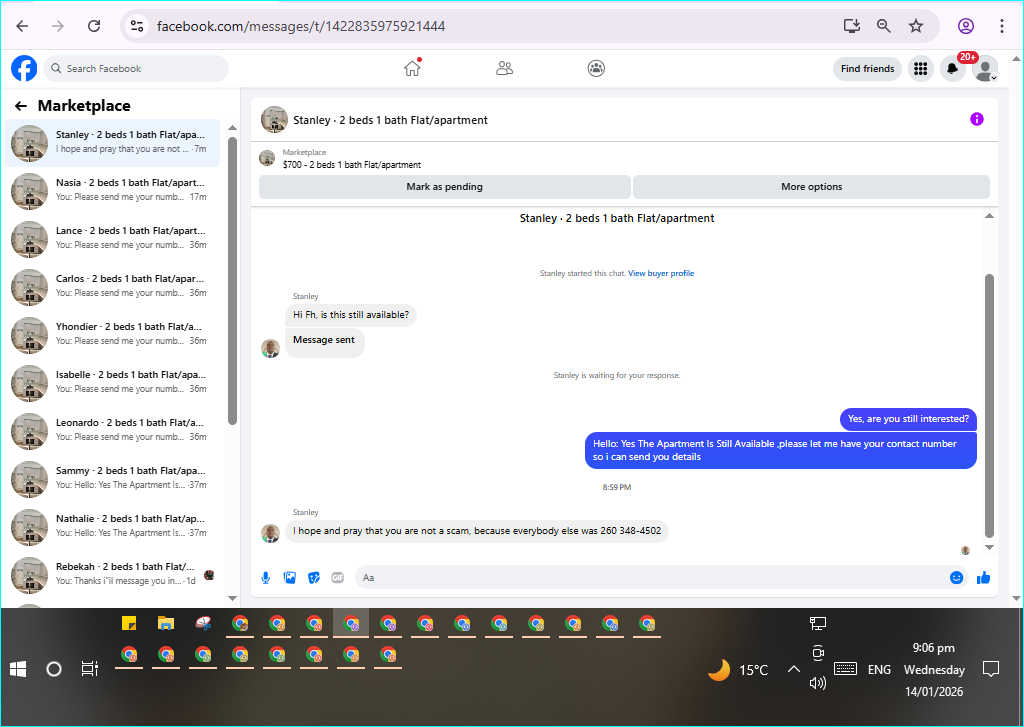
Task: Choose a GIF icon
Action: pyautogui.click(x=338, y=577)
